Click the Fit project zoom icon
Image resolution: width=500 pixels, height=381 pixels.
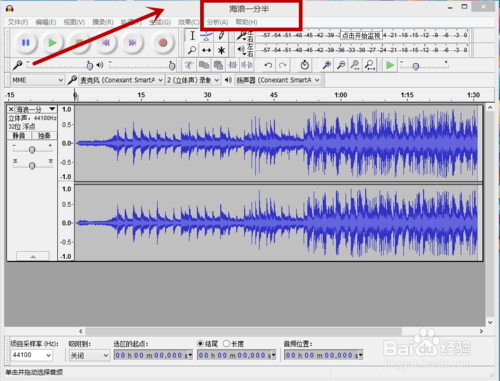[x=369, y=65]
